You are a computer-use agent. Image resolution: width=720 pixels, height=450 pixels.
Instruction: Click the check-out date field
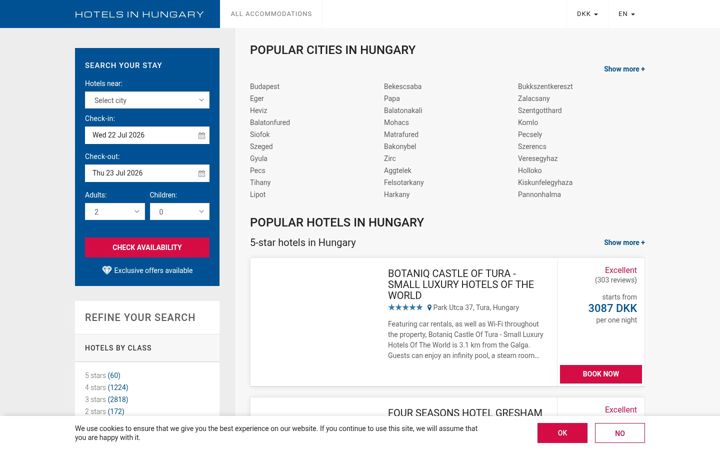147,174
